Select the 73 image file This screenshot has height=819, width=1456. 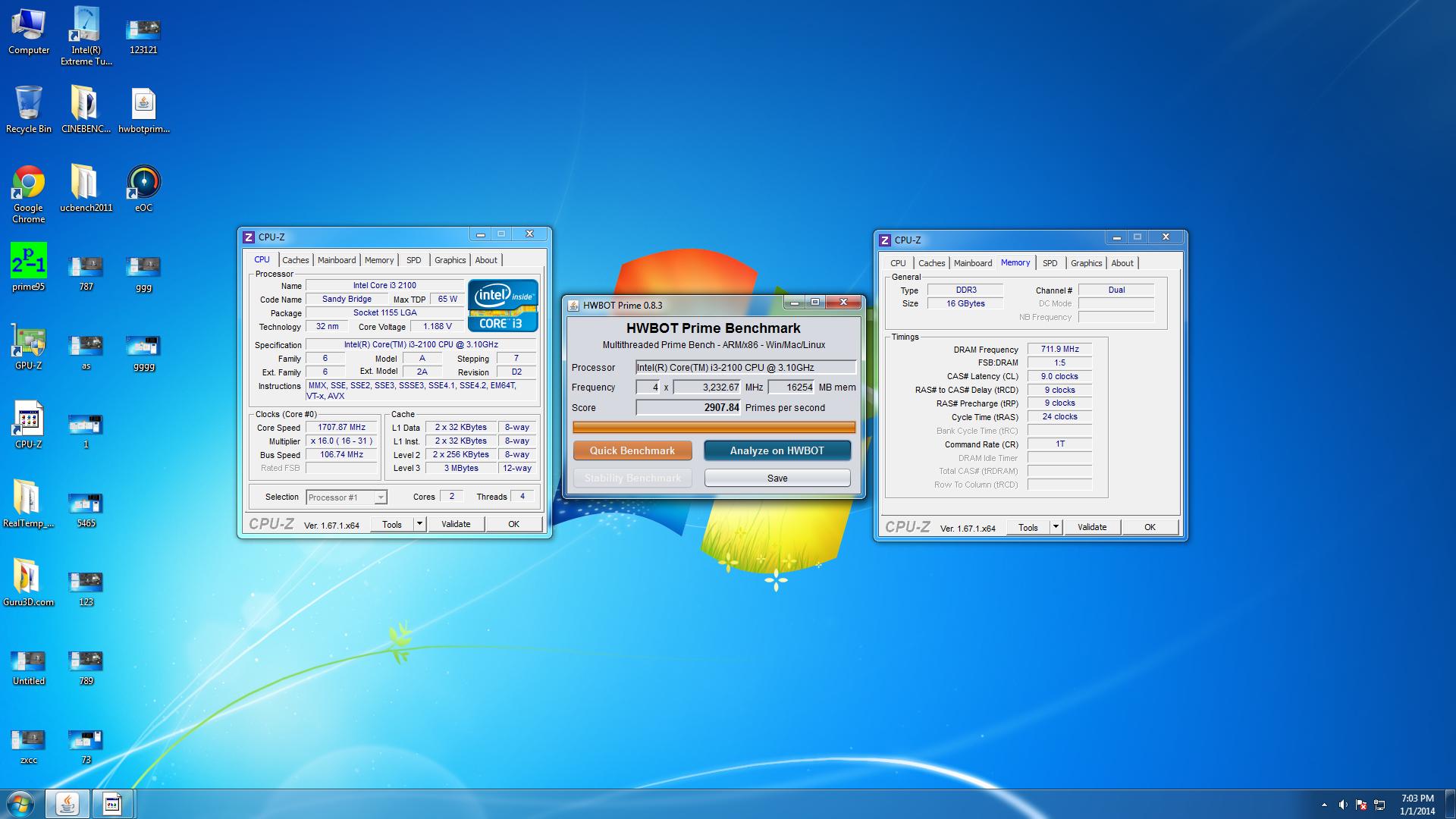[86, 746]
